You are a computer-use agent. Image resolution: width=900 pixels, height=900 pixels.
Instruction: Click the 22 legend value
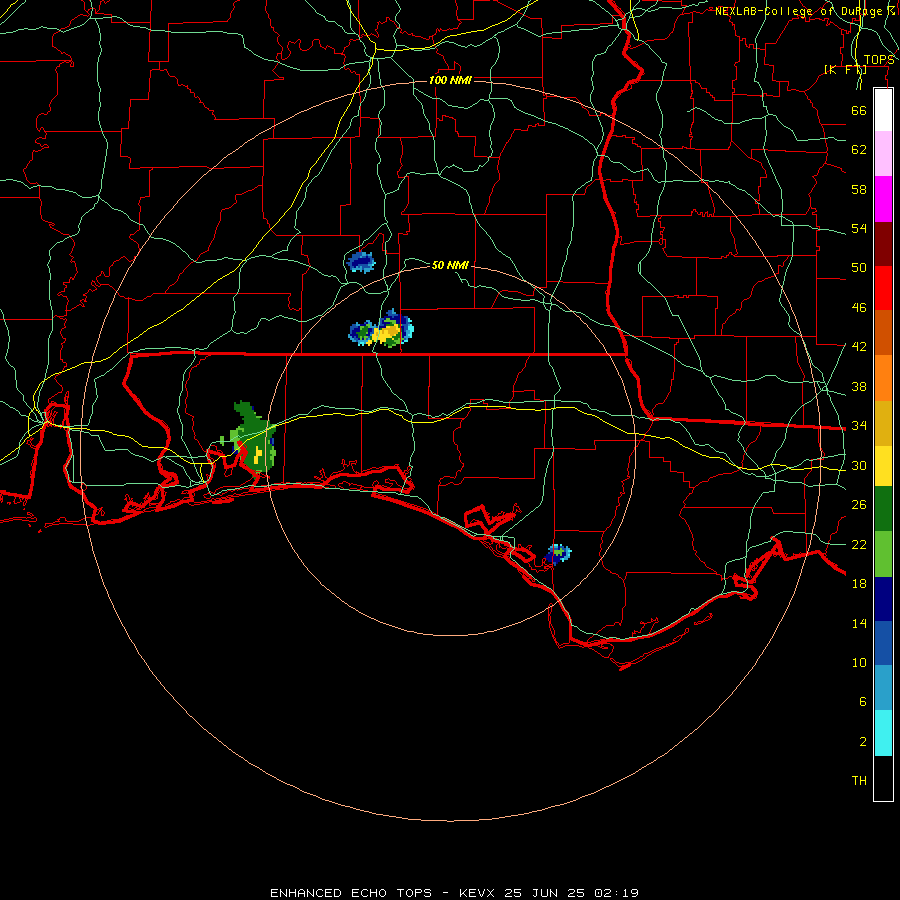[859, 544]
